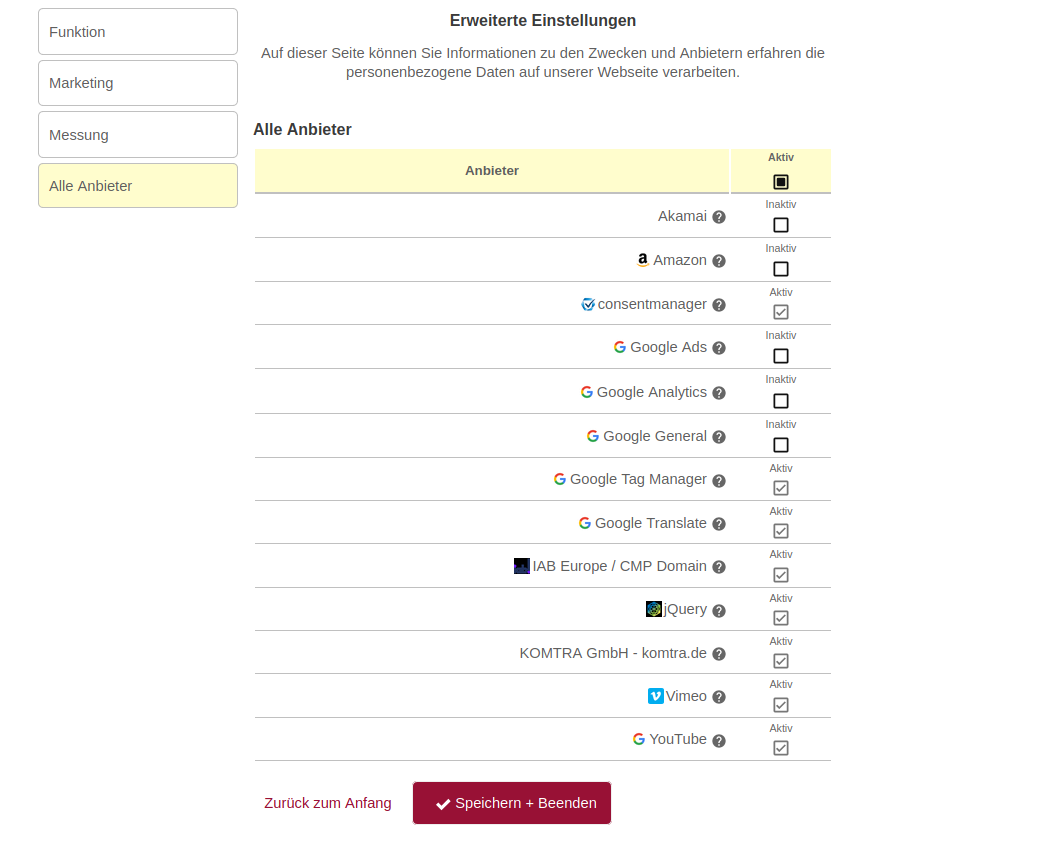The image size is (1045, 866).
Task: Activate the Amazon provider checkbox
Action: [x=781, y=269]
